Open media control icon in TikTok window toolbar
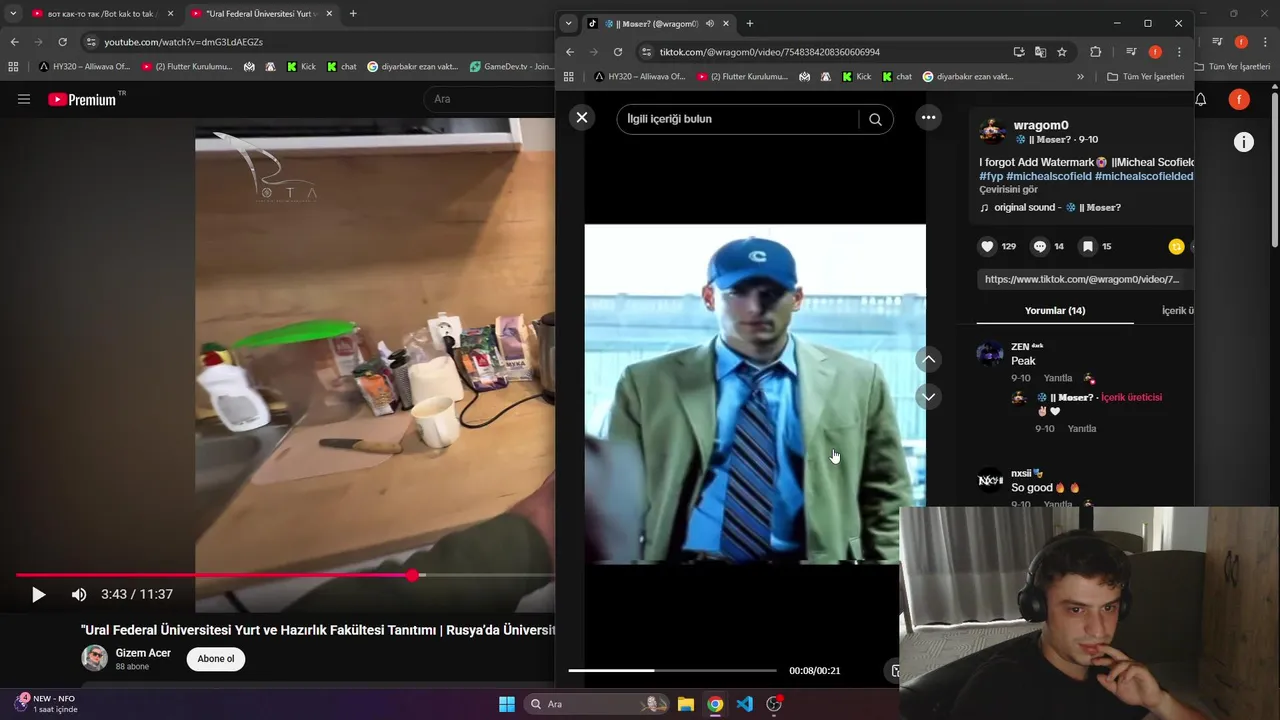This screenshot has height=720, width=1280. pos(1131,52)
